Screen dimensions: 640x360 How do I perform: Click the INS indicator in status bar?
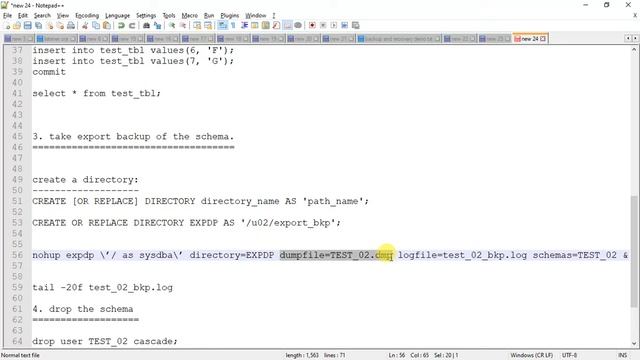pyautogui.click(x=622, y=356)
